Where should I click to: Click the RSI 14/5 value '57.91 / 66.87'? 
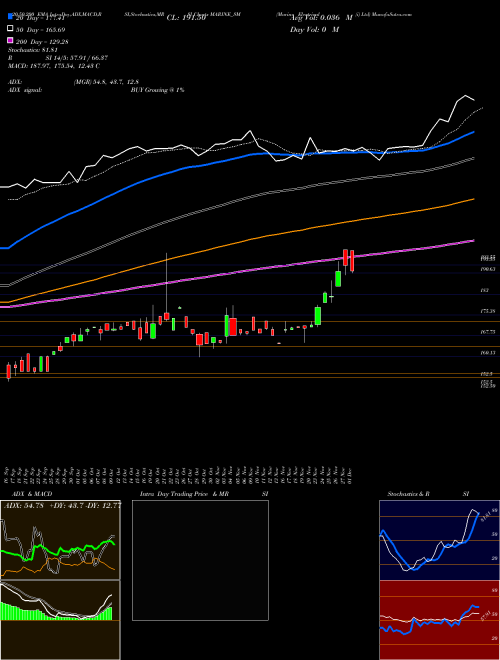tap(90, 58)
